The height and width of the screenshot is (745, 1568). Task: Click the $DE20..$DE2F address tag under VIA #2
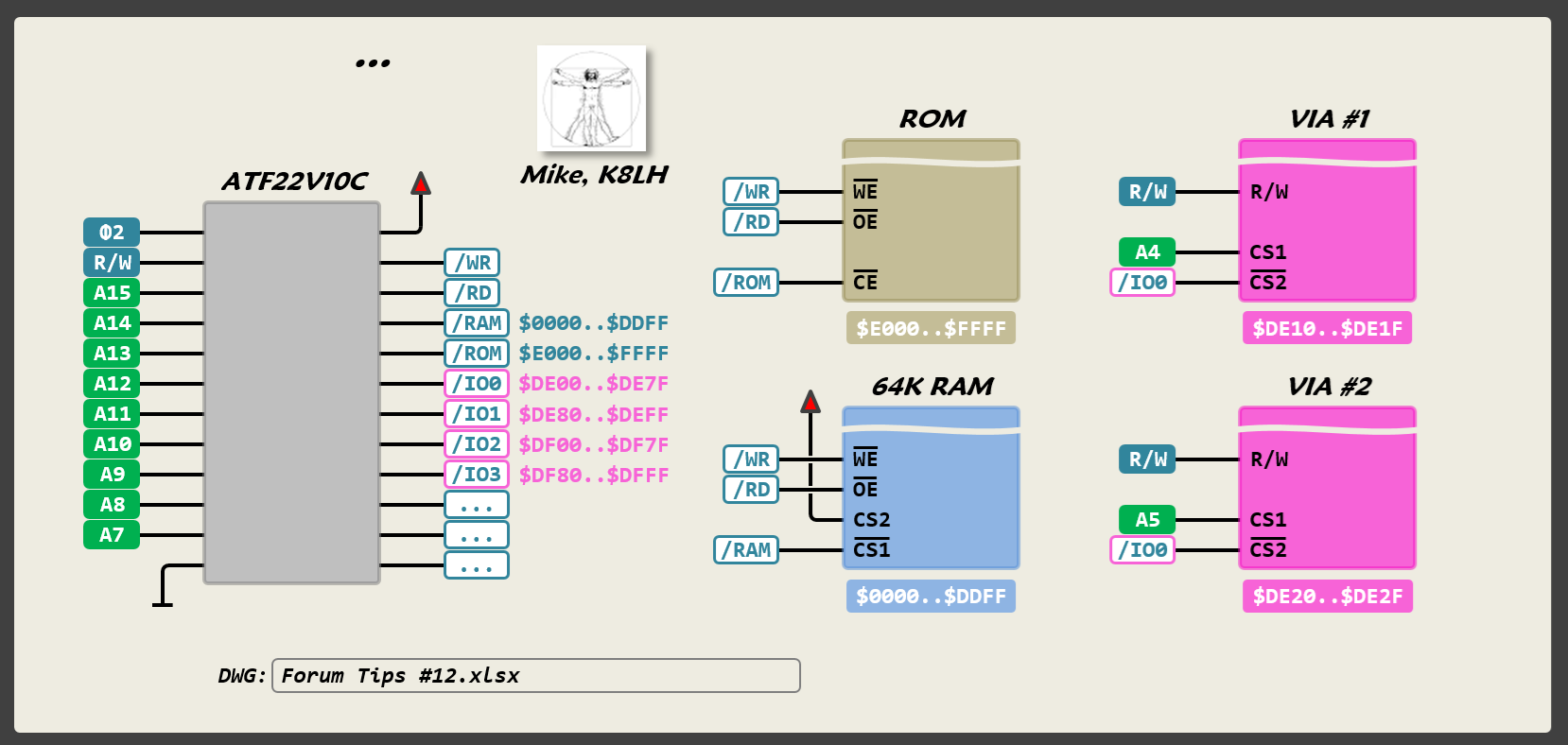pos(1327,596)
